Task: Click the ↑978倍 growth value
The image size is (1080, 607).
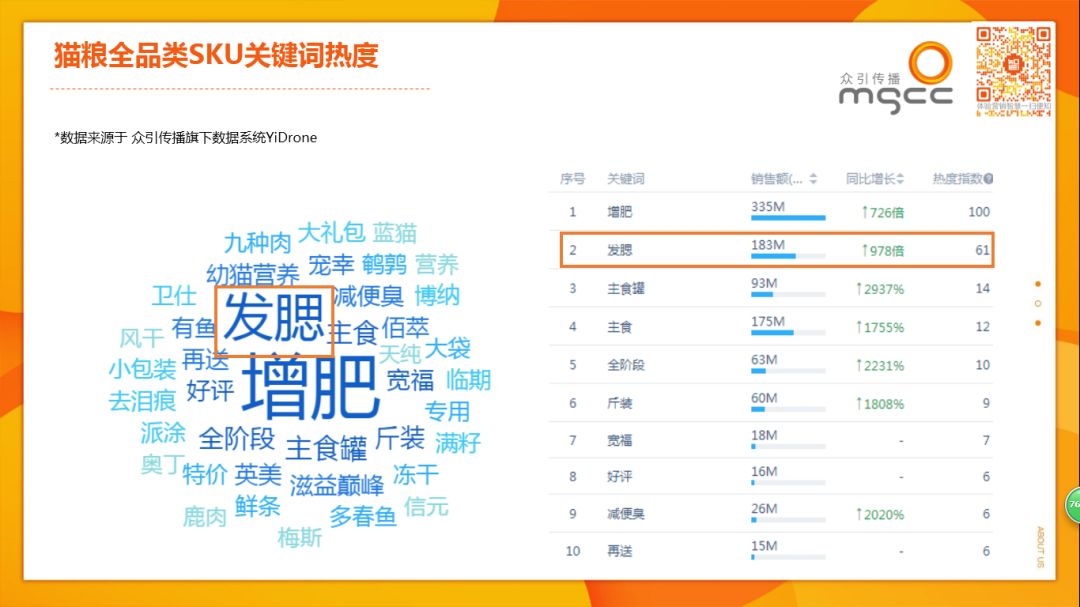Action: tap(882, 251)
